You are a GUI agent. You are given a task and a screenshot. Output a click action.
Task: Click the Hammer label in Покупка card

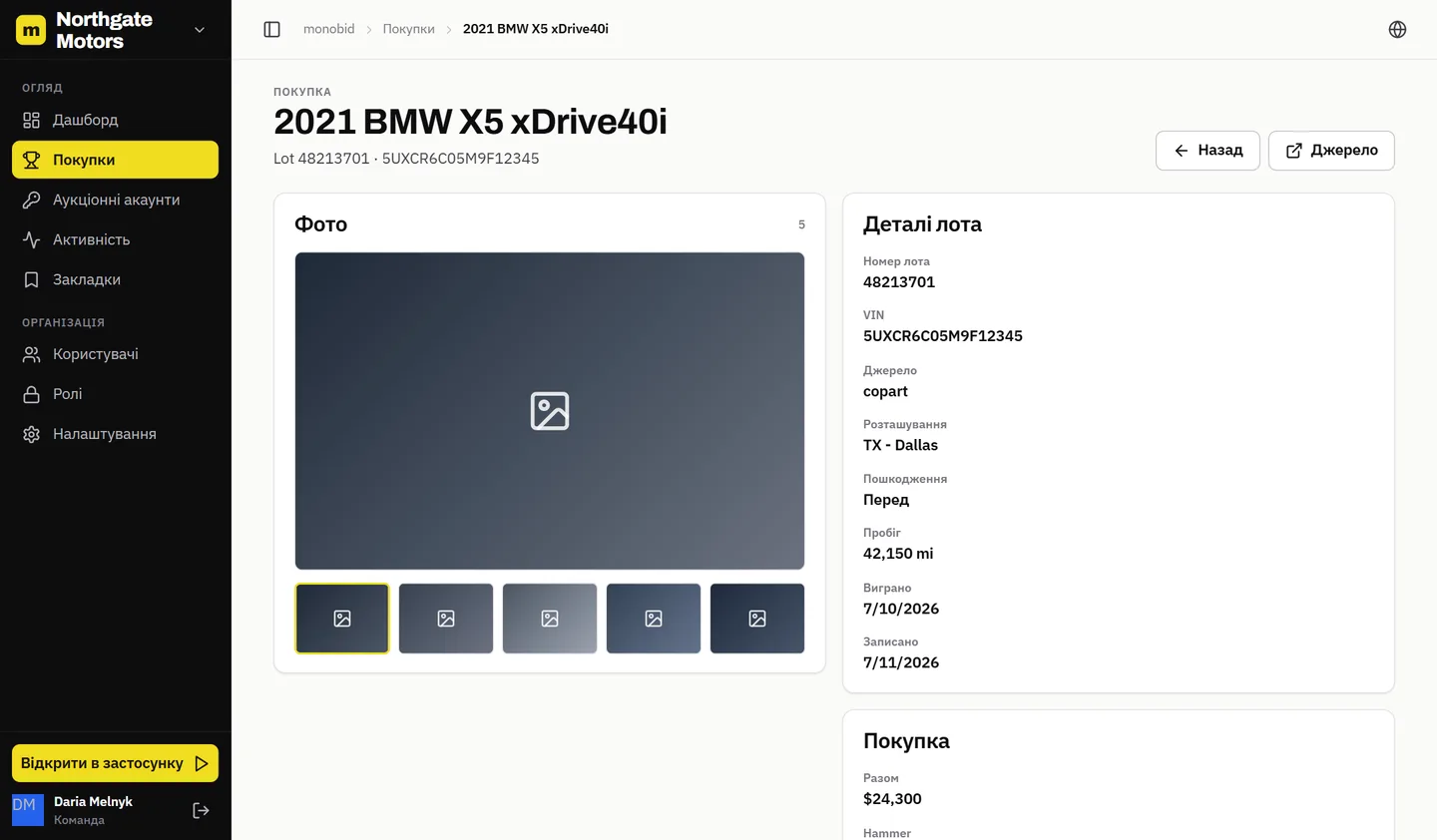coord(887,833)
